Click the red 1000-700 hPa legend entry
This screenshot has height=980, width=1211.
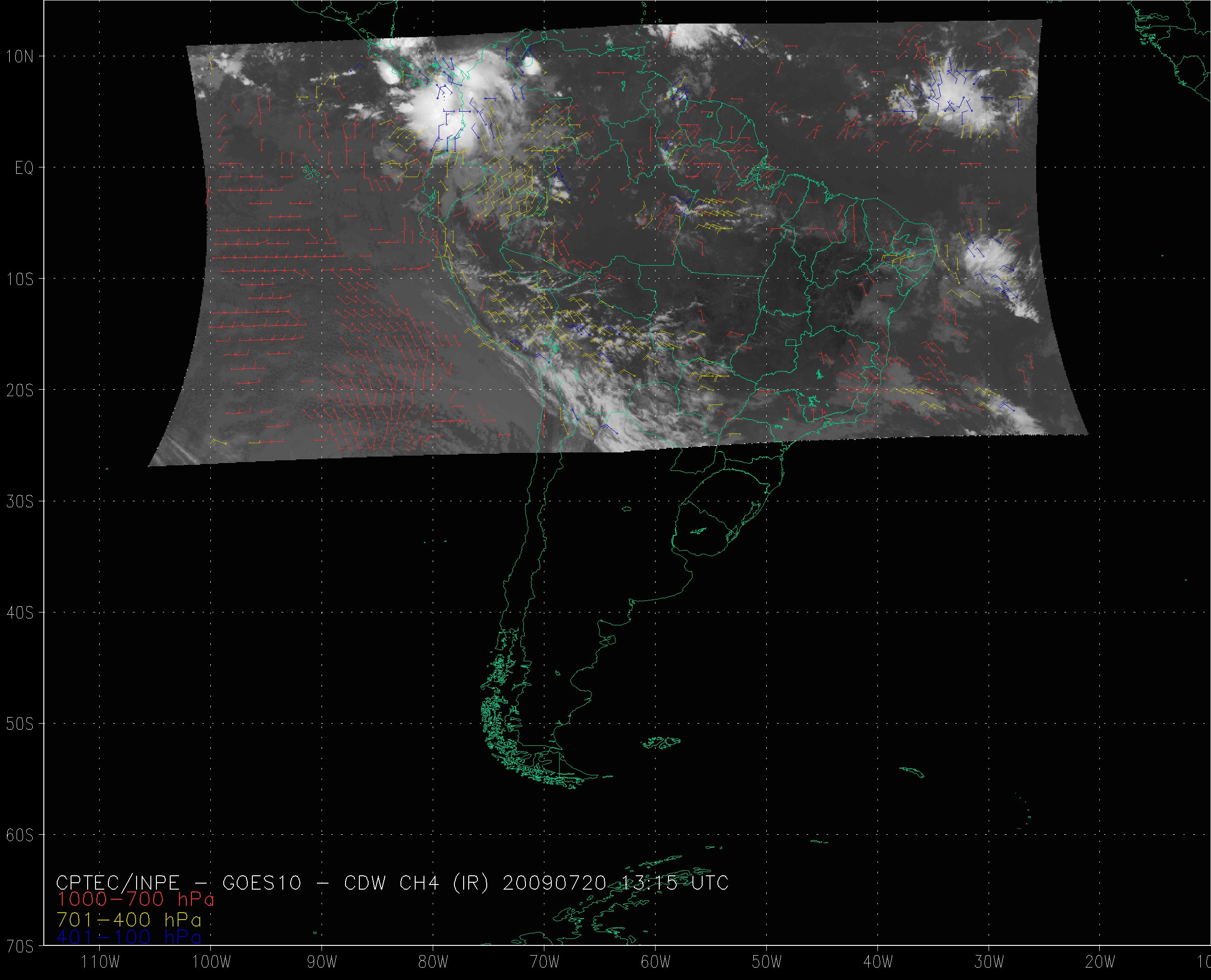pyautogui.click(x=135, y=899)
